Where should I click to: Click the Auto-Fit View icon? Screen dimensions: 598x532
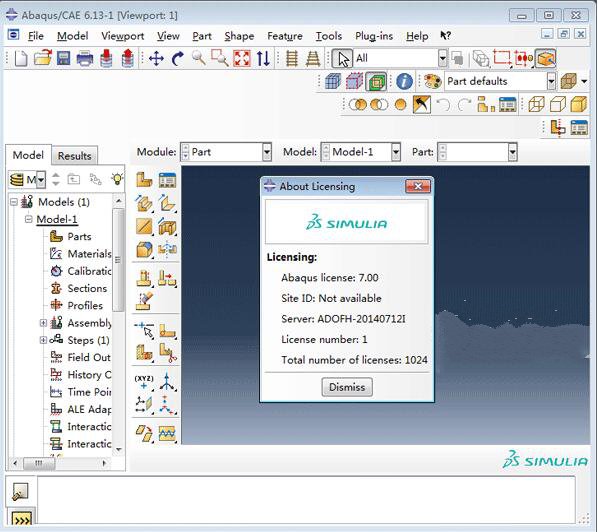[242, 58]
